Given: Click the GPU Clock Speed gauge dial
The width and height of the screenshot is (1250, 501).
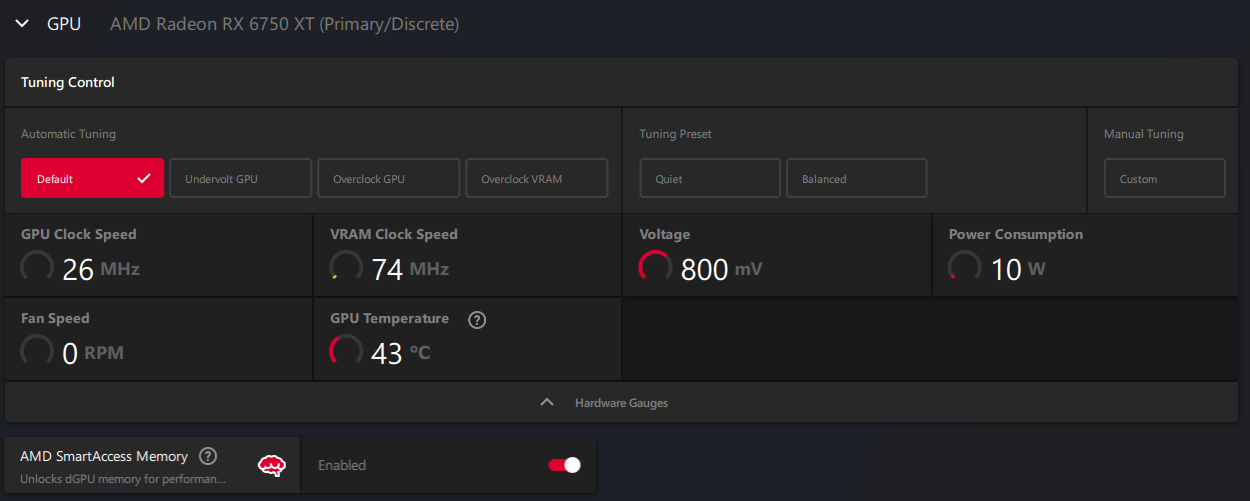Looking at the screenshot, I should 38,266.
